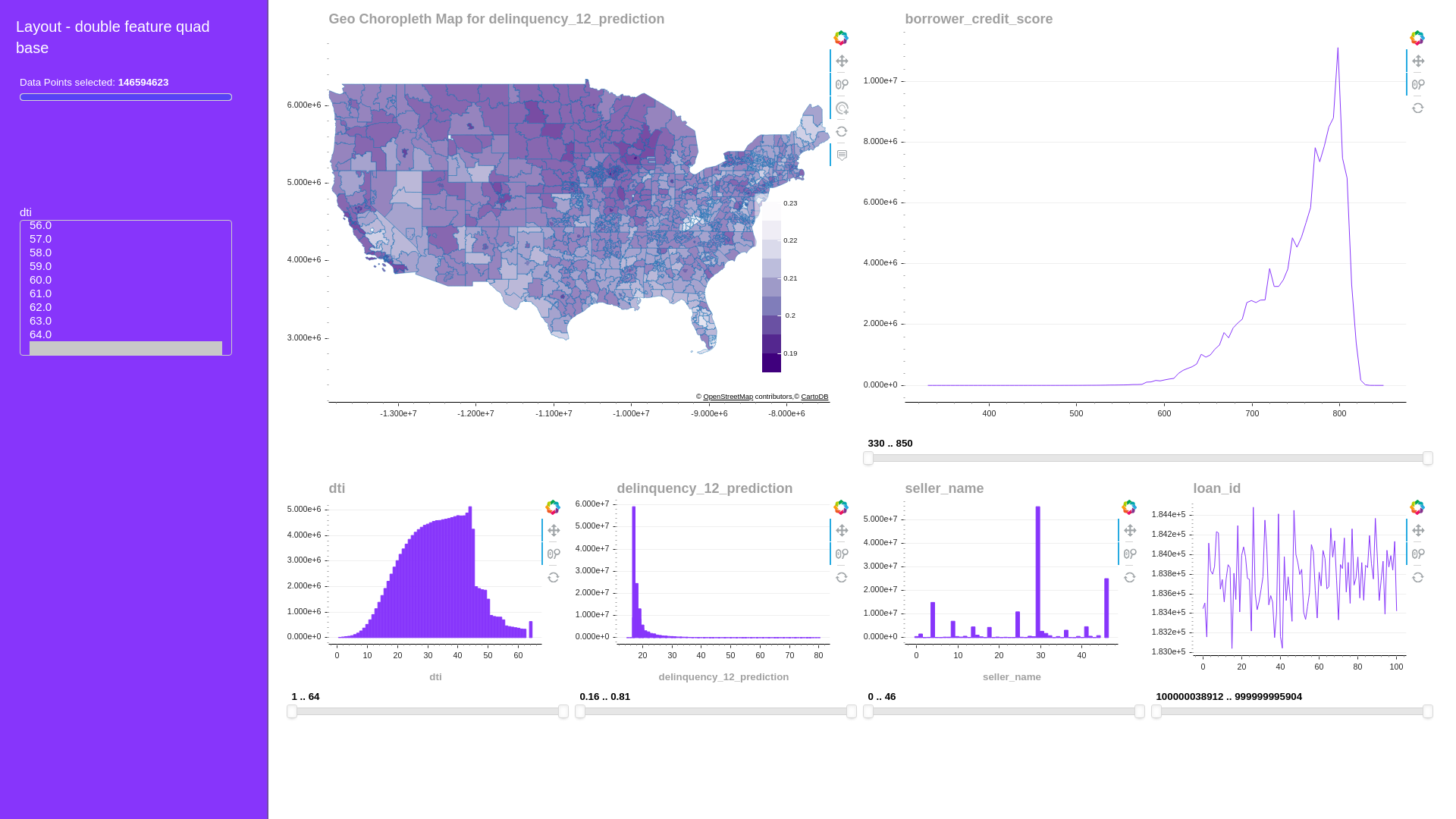Click right handle of dti range slider
This screenshot has width=1456, height=819.
point(563,711)
